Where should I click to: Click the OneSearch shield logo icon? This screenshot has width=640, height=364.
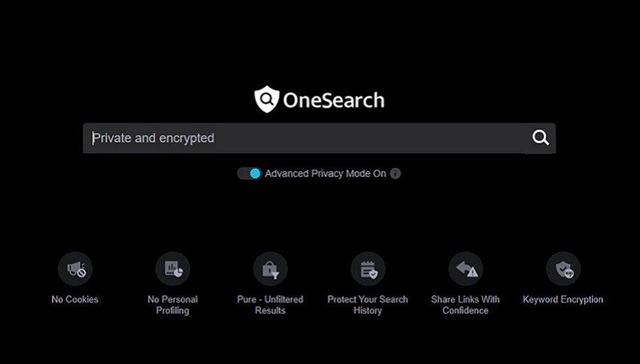[x=267, y=99]
